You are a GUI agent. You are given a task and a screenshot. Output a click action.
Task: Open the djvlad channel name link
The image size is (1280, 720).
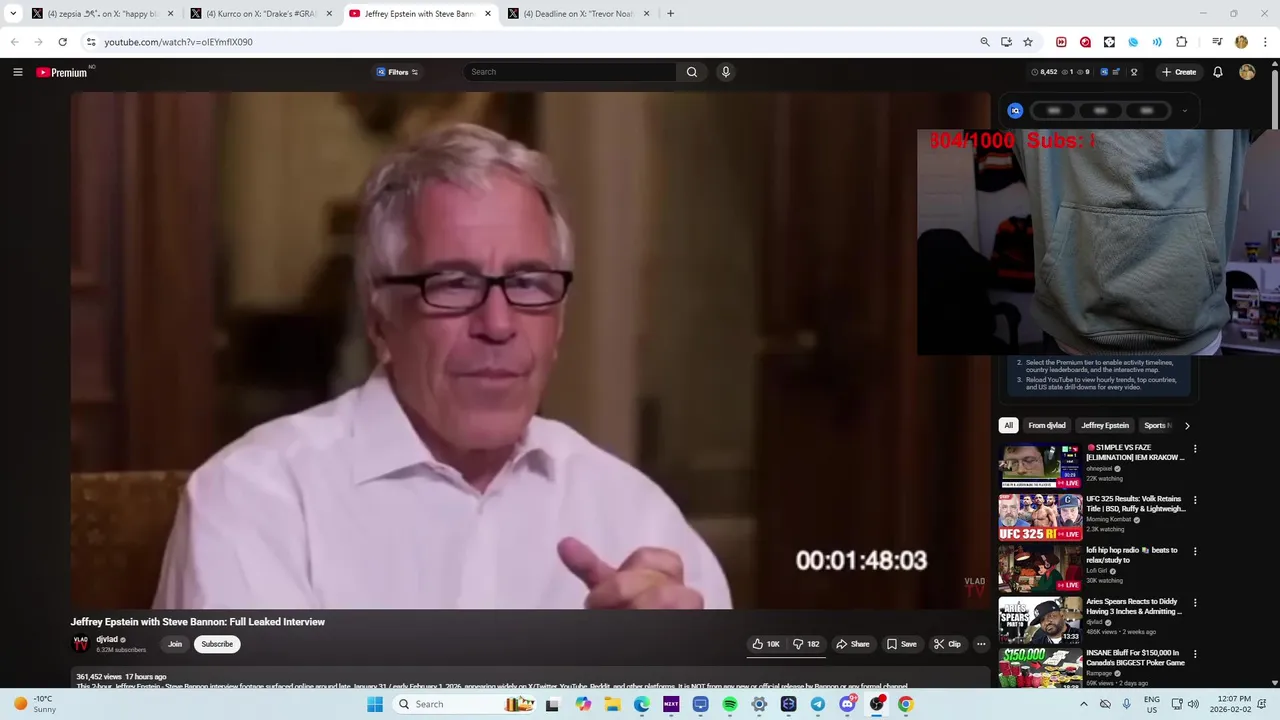point(107,640)
